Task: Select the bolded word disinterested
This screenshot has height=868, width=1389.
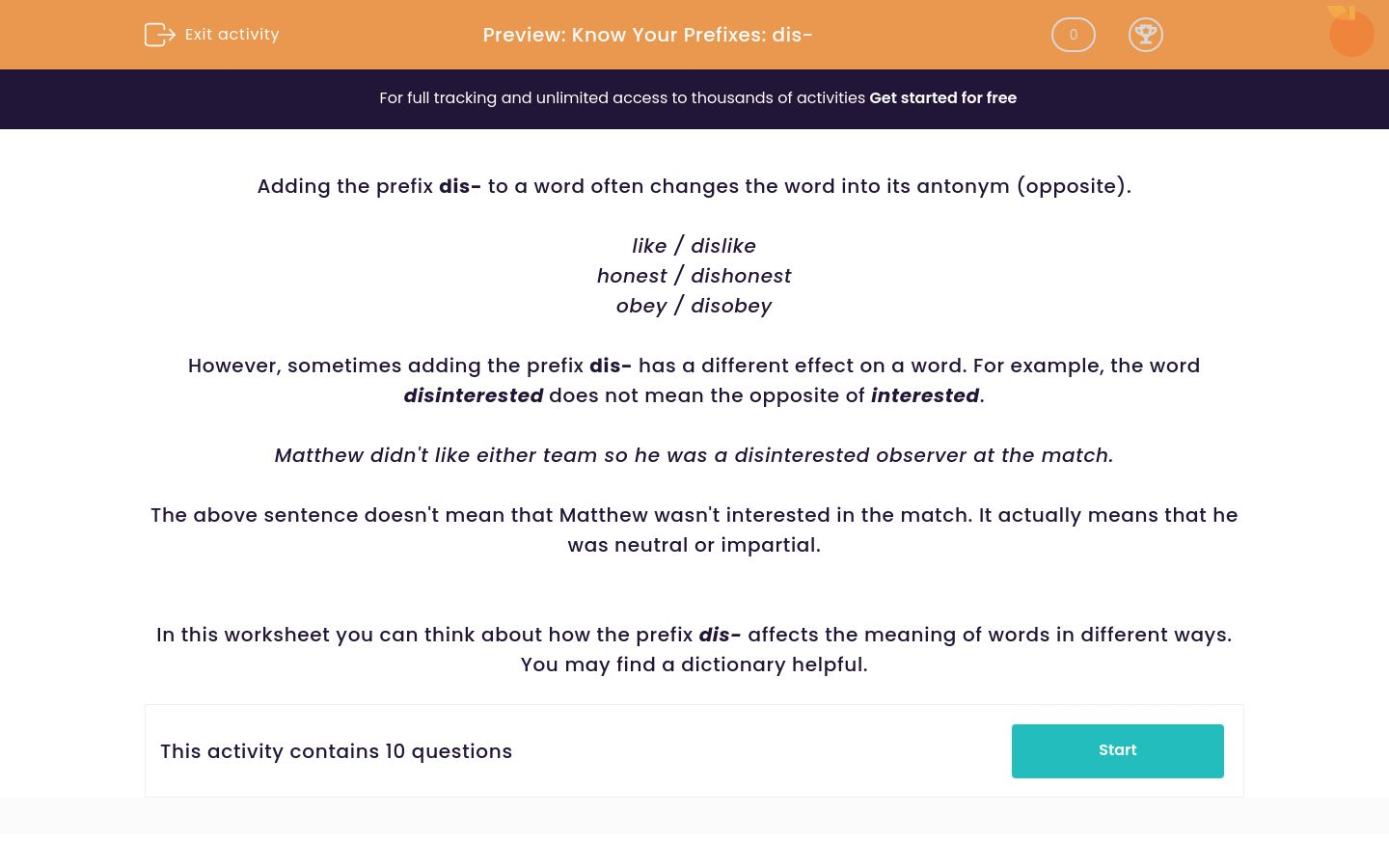Action: (474, 395)
